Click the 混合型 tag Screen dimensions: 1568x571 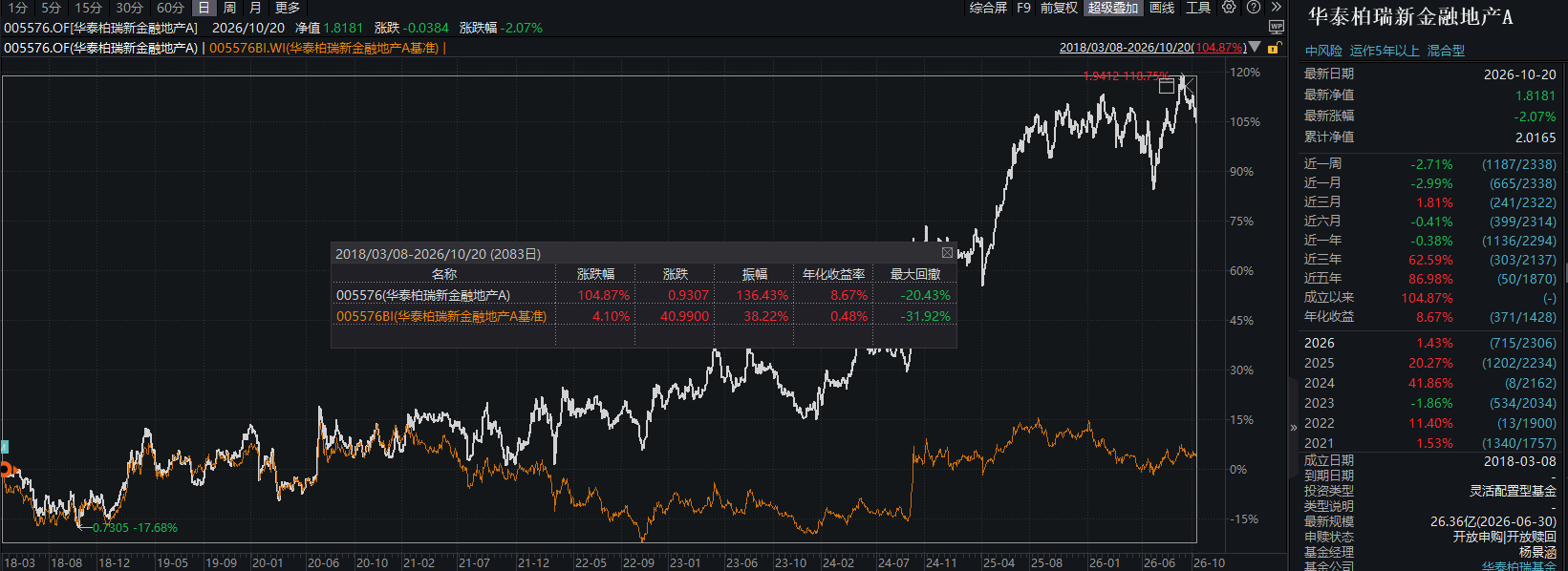pos(1446,51)
